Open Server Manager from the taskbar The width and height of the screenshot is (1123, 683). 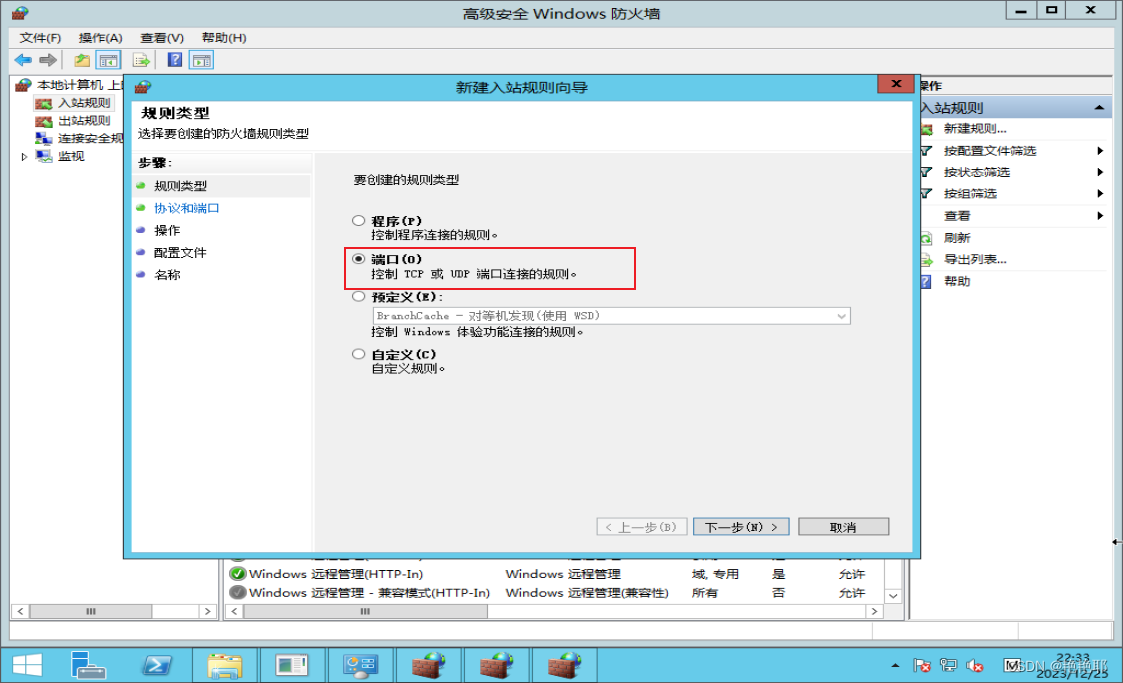[x=88, y=665]
